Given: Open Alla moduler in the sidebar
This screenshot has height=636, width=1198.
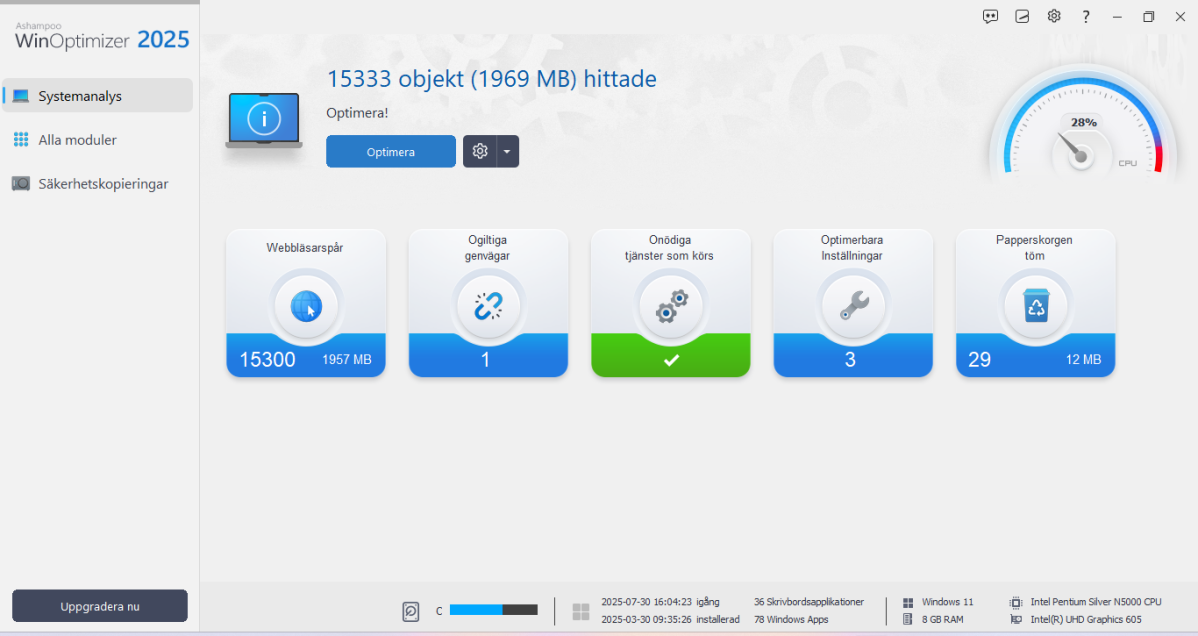Looking at the screenshot, I should coord(78,140).
